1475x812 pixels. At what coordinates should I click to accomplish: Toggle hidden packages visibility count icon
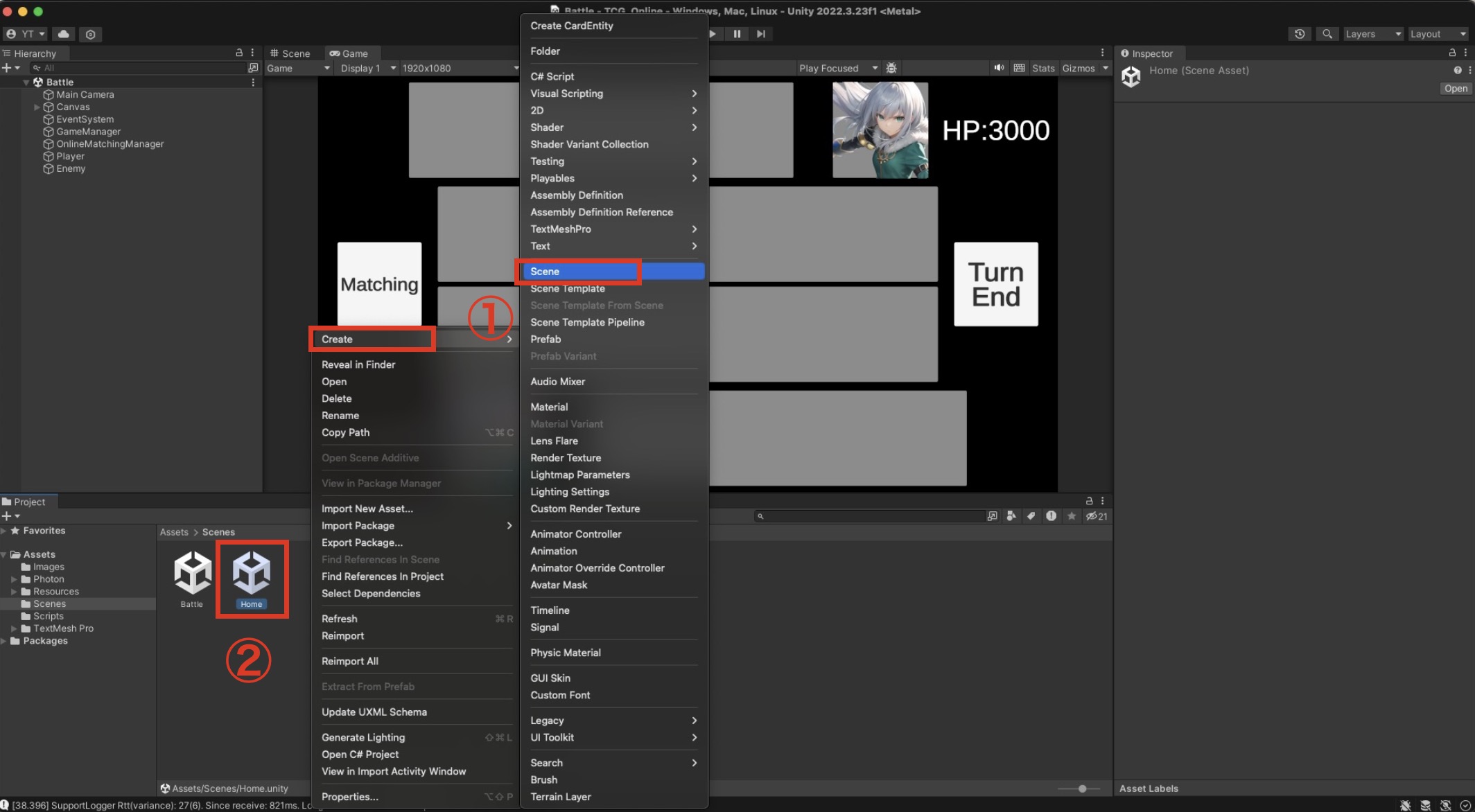pyautogui.click(x=1096, y=516)
